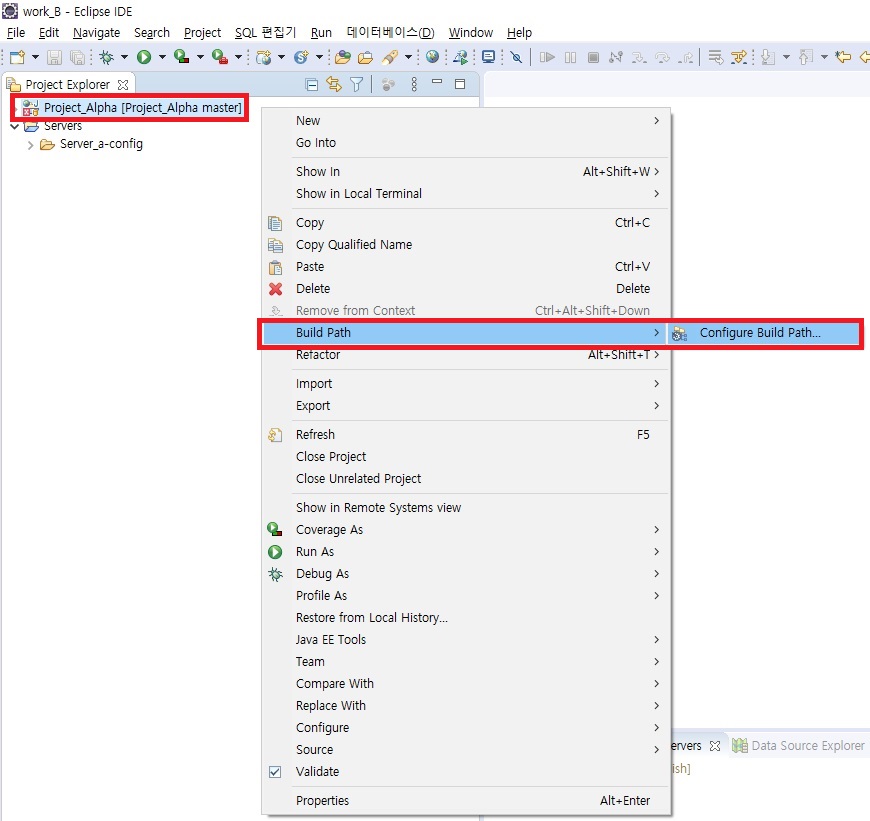Select Configure Build Path submenu entry
Image resolution: width=870 pixels, height=821 pixels.
(763, 333)
